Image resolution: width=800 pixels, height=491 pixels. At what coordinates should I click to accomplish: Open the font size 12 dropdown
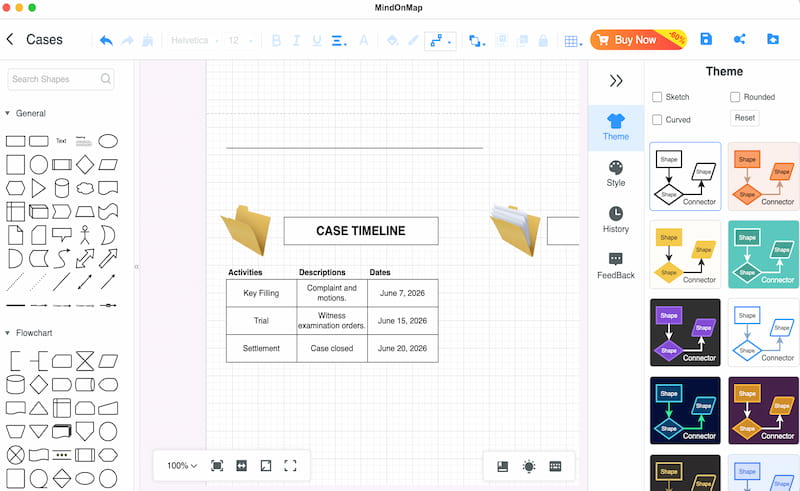pyautogui.click(x=241, y=40)
